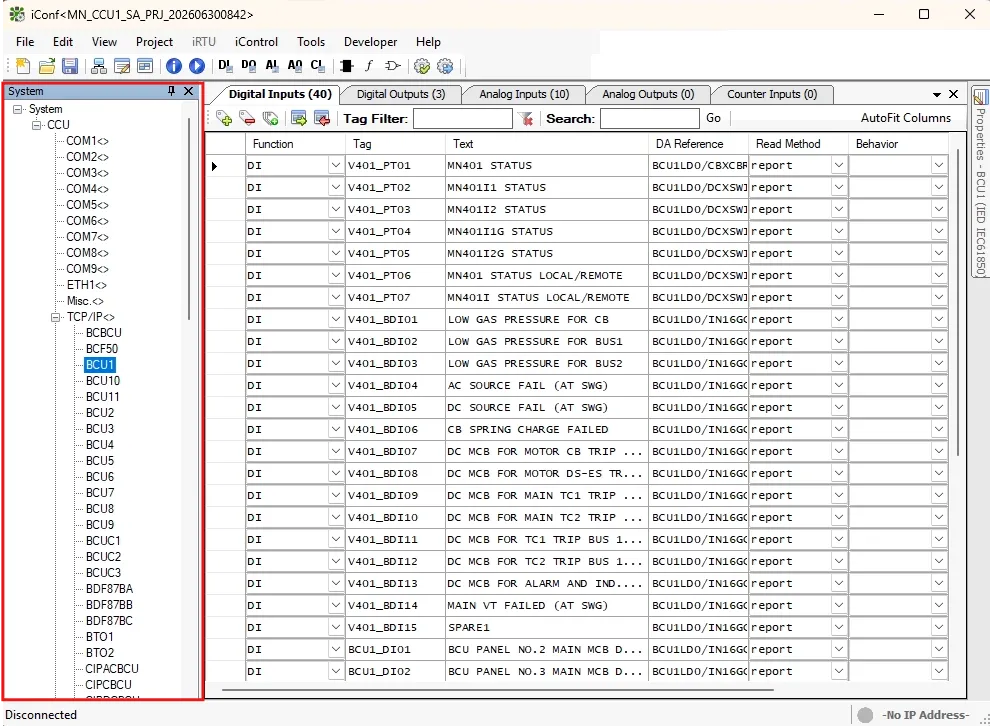Click the DO toolbar icon
Viewport: 990px width, 726px height.
(249, 65)
